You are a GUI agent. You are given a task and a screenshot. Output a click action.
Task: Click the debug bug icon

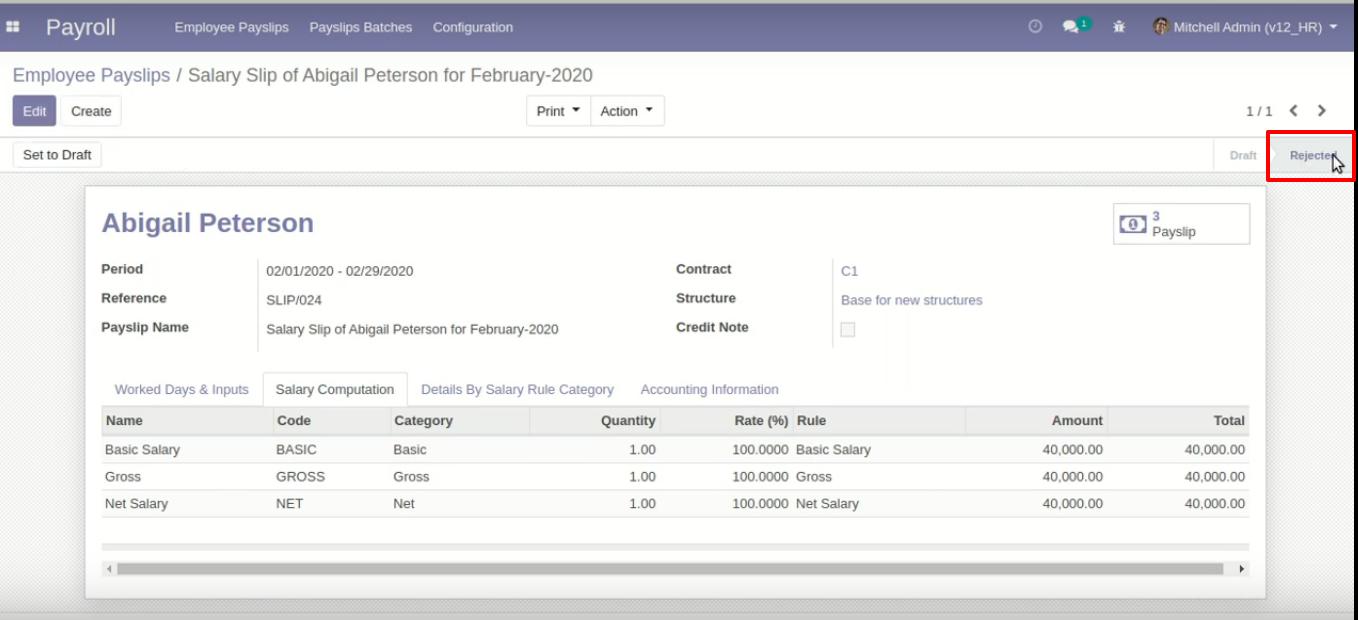(1119, 27)
